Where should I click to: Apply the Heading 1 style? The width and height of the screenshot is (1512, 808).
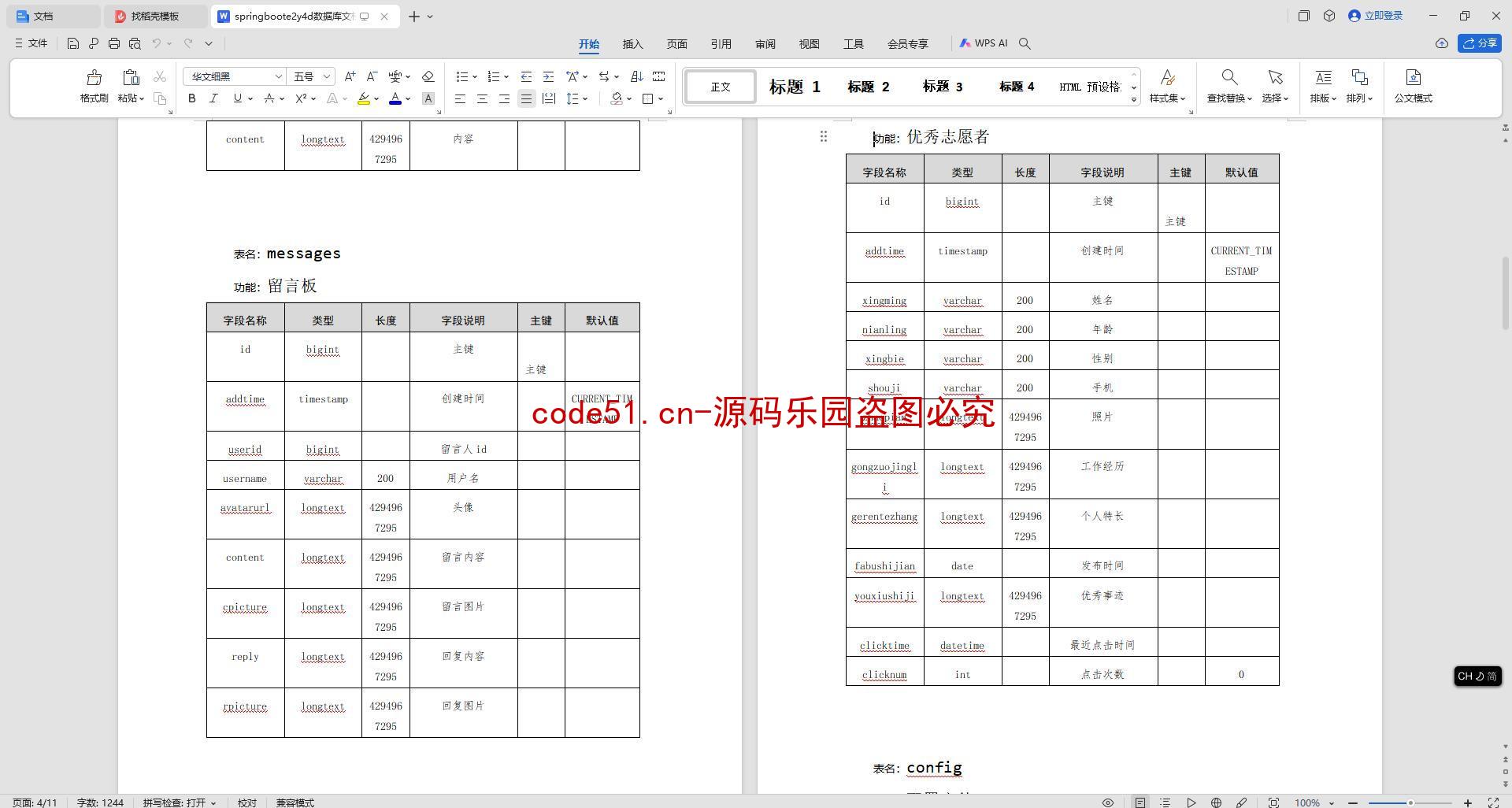point(795,87)
